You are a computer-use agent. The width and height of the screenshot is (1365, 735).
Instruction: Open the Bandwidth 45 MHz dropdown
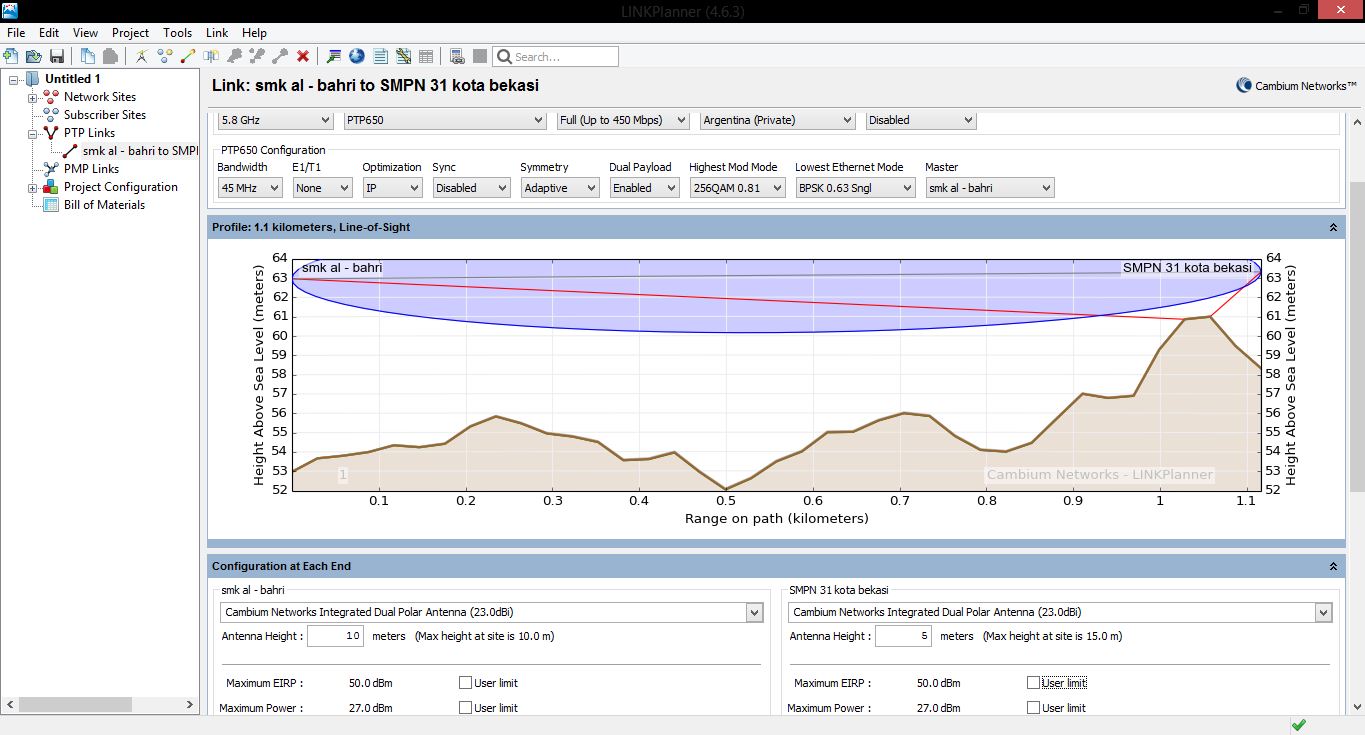249,188
